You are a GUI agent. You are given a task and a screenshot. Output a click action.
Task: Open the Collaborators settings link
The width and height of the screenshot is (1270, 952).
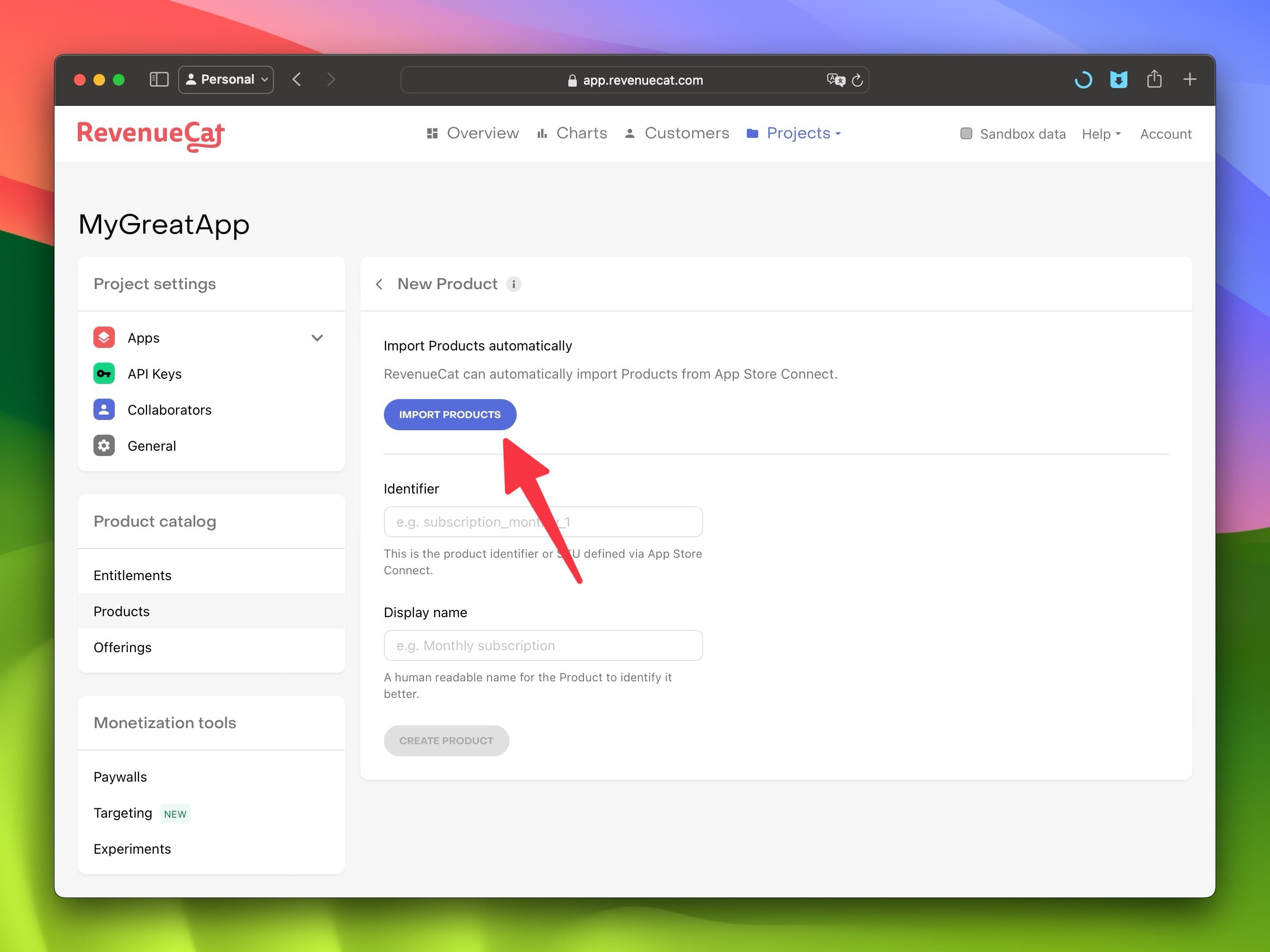pyautogui.click(x=169, y=410)
